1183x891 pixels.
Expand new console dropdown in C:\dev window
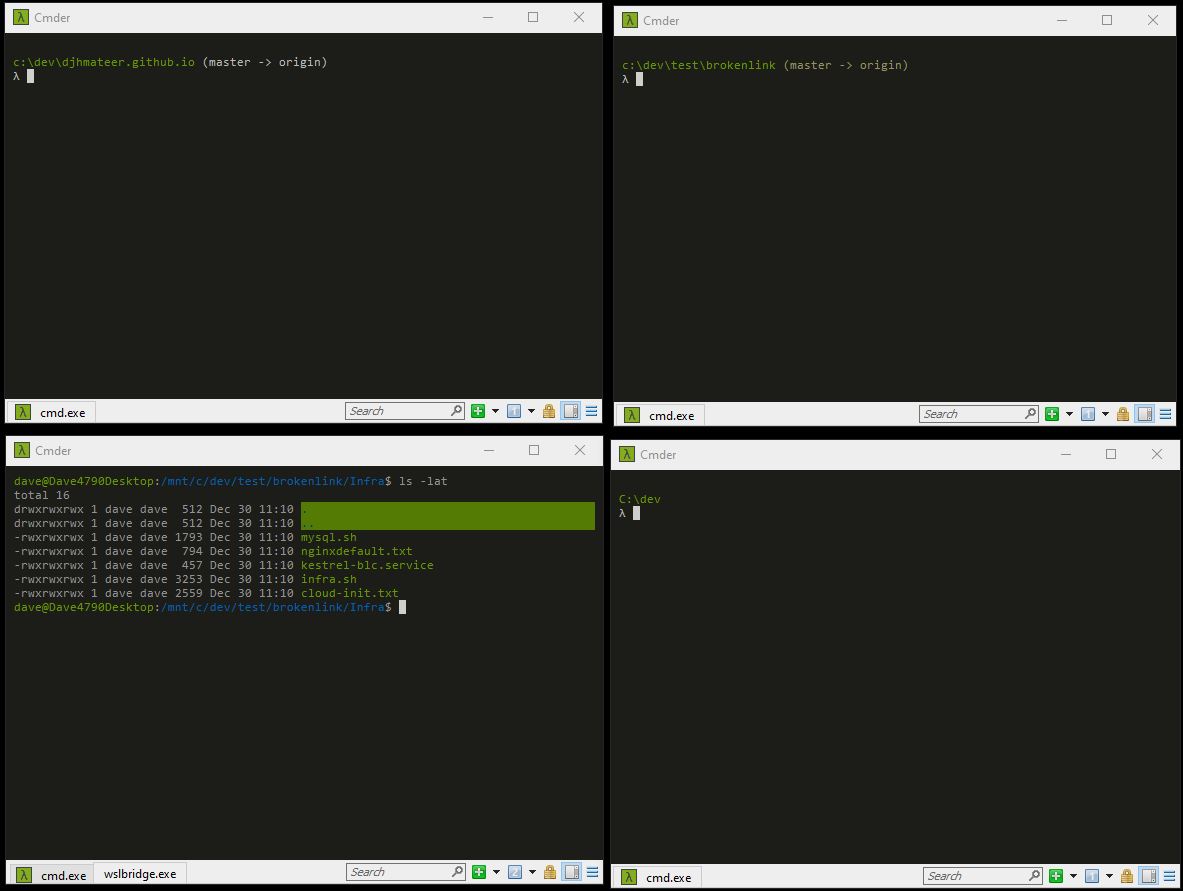(1073, 876)
